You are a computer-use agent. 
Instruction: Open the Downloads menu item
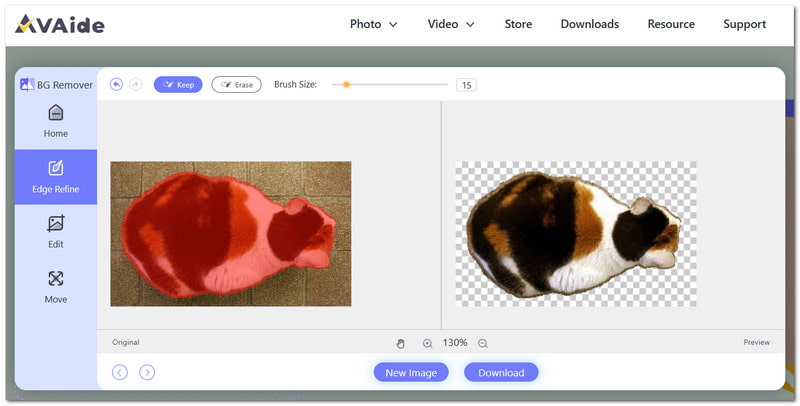[590, 24]
